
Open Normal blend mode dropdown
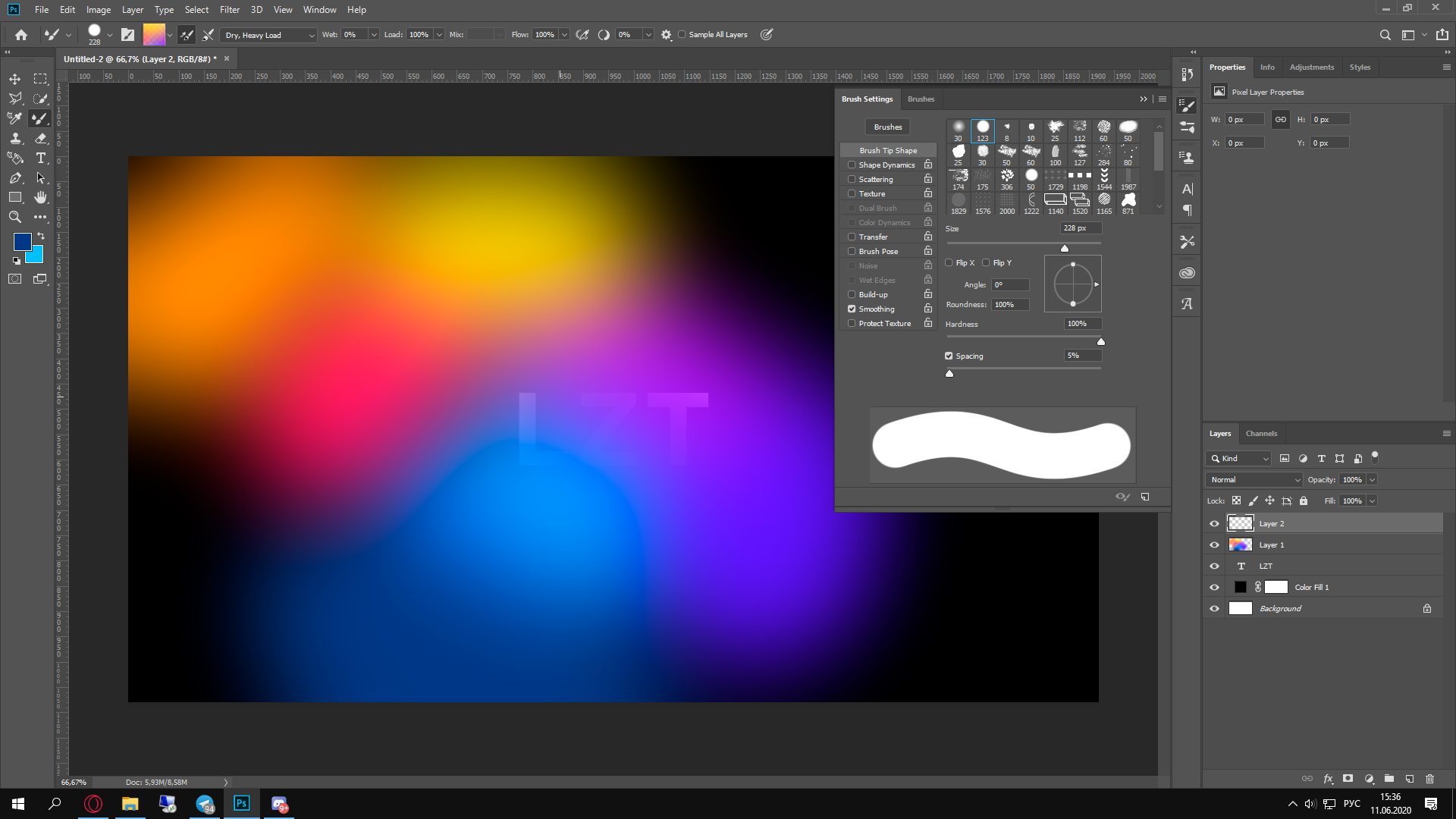(x=1254, y=480)
